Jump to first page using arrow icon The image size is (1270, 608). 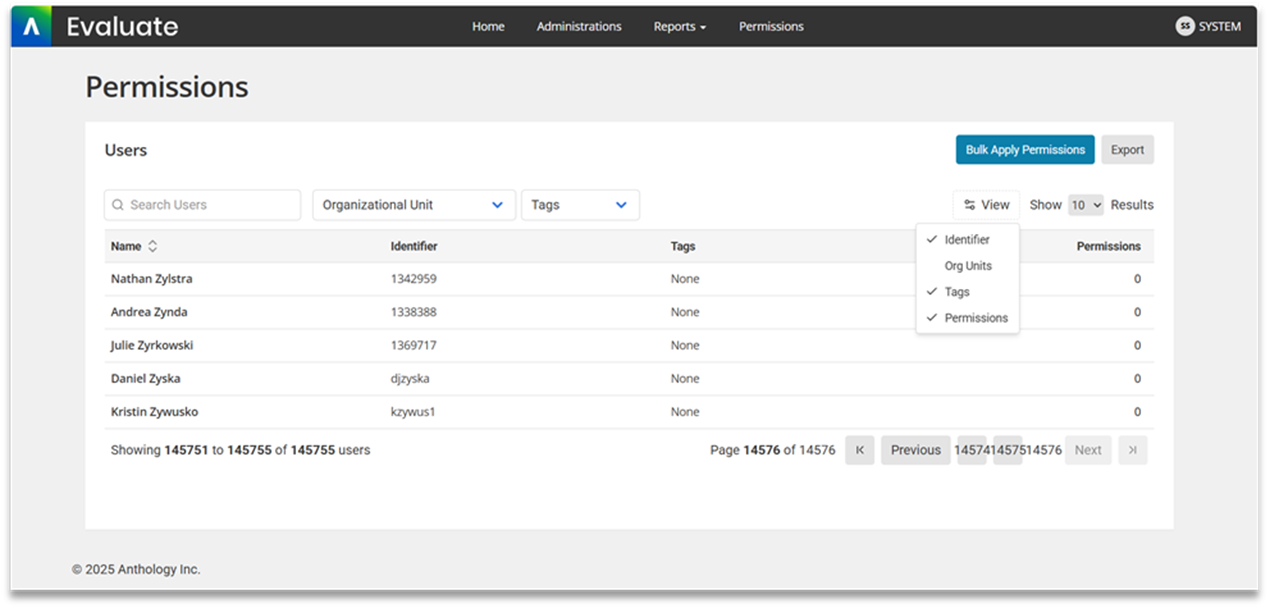click(x=860, y=450)
